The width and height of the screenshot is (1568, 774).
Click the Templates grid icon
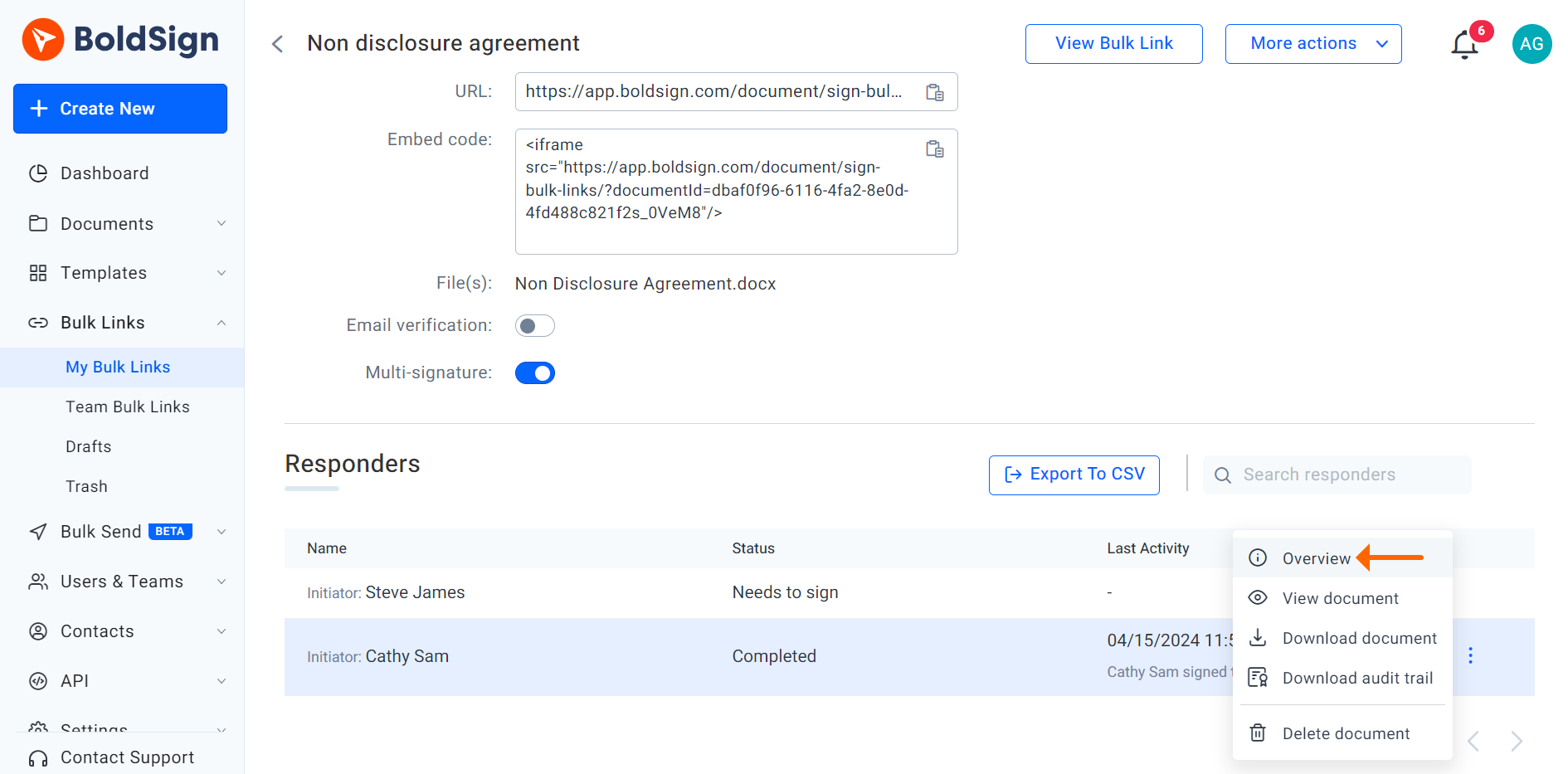(38, 273)
